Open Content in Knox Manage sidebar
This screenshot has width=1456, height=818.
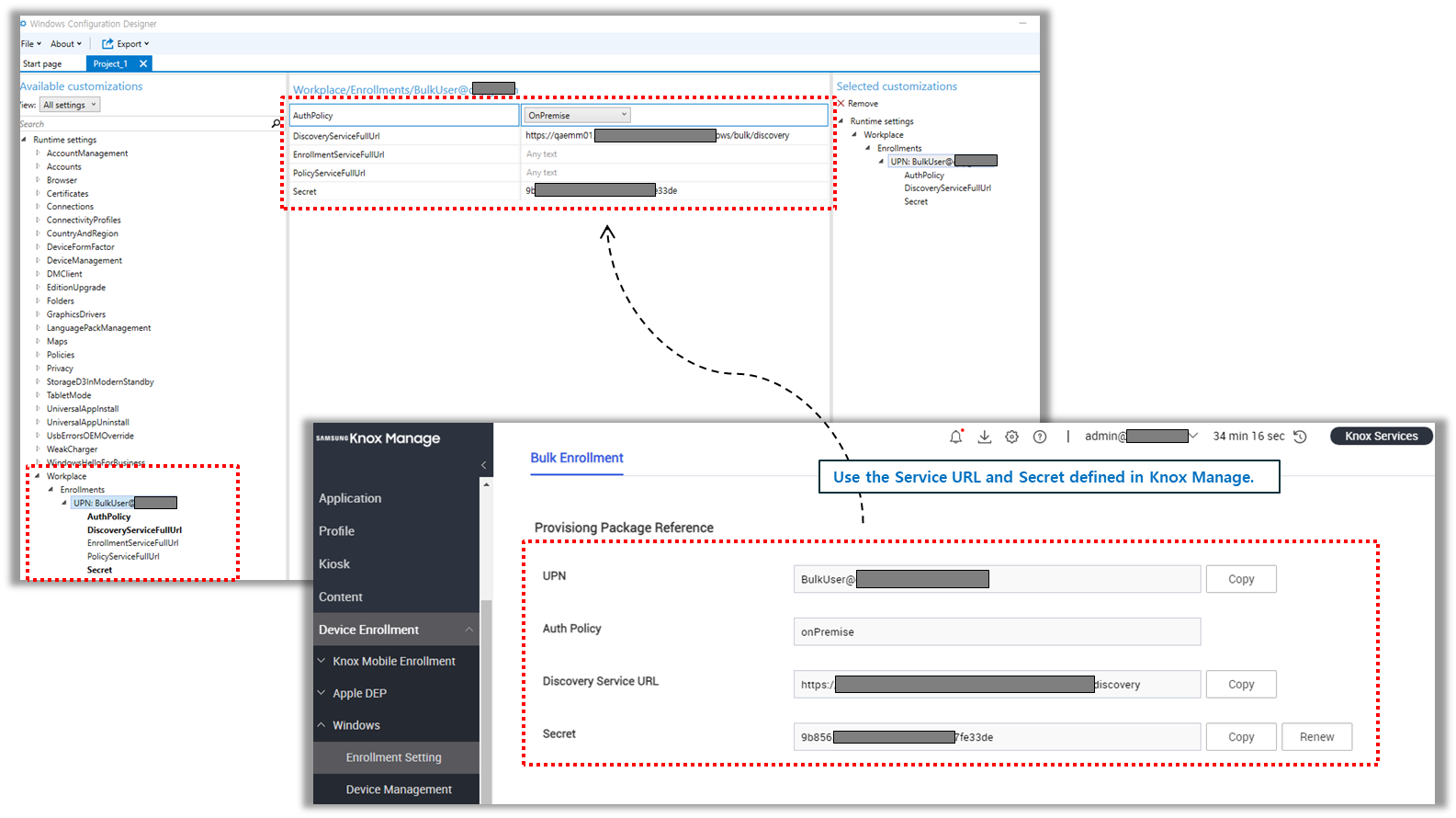341,597
